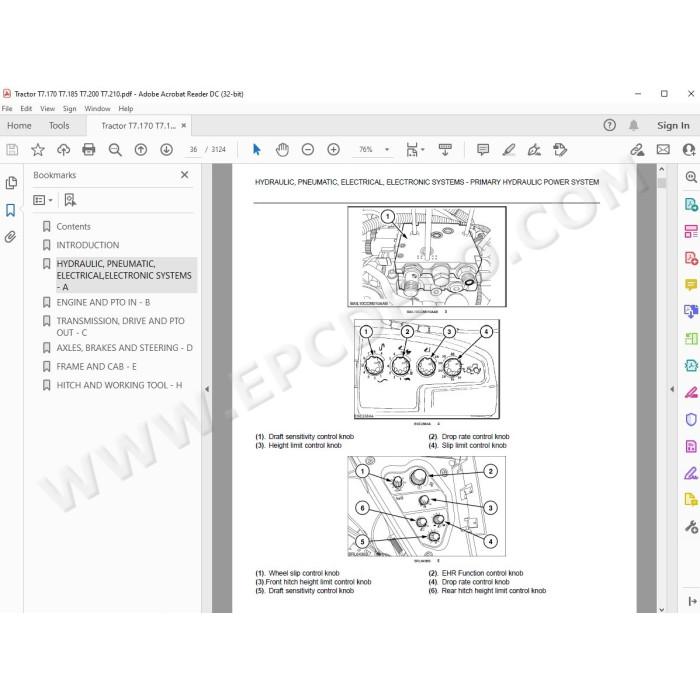This screenshot has width=700, height=700.
Task: Print the document
Action: tap(89, 150)
